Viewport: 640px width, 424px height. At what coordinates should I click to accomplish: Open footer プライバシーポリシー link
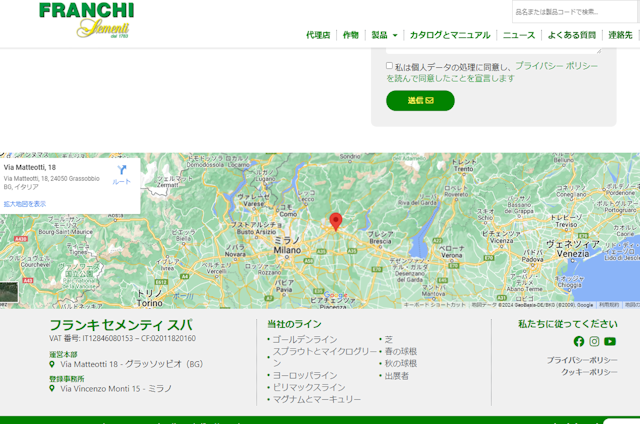[582, 360]
